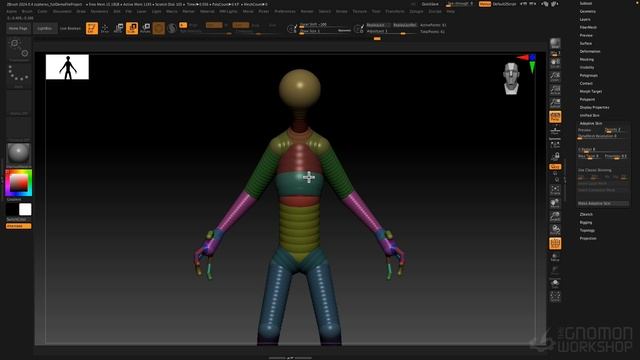The height and width of the screenshot is (360, 640).
Task: Adjust the Adaptive Skin Density slider
Action: (x=615, y=130)
